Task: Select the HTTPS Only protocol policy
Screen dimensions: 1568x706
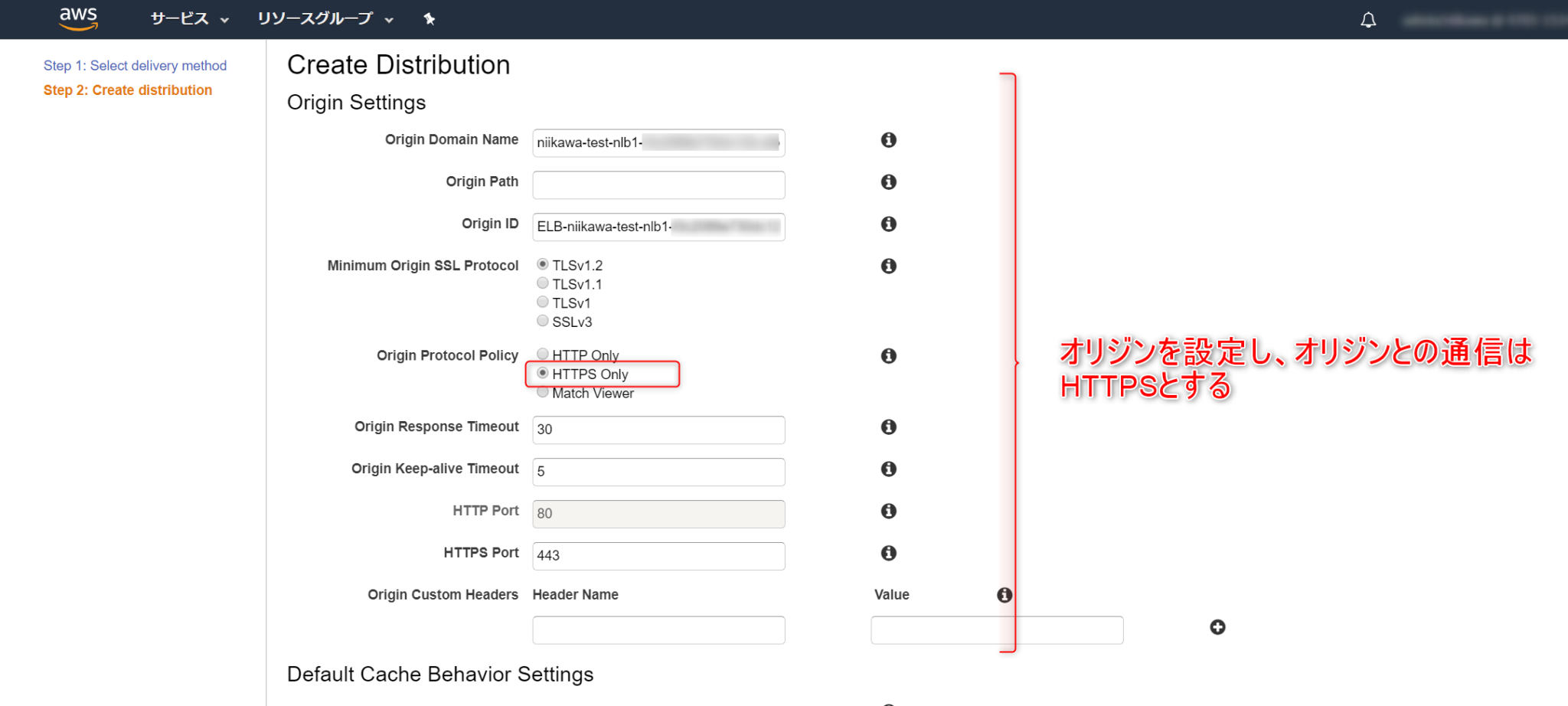Action: 543,374
